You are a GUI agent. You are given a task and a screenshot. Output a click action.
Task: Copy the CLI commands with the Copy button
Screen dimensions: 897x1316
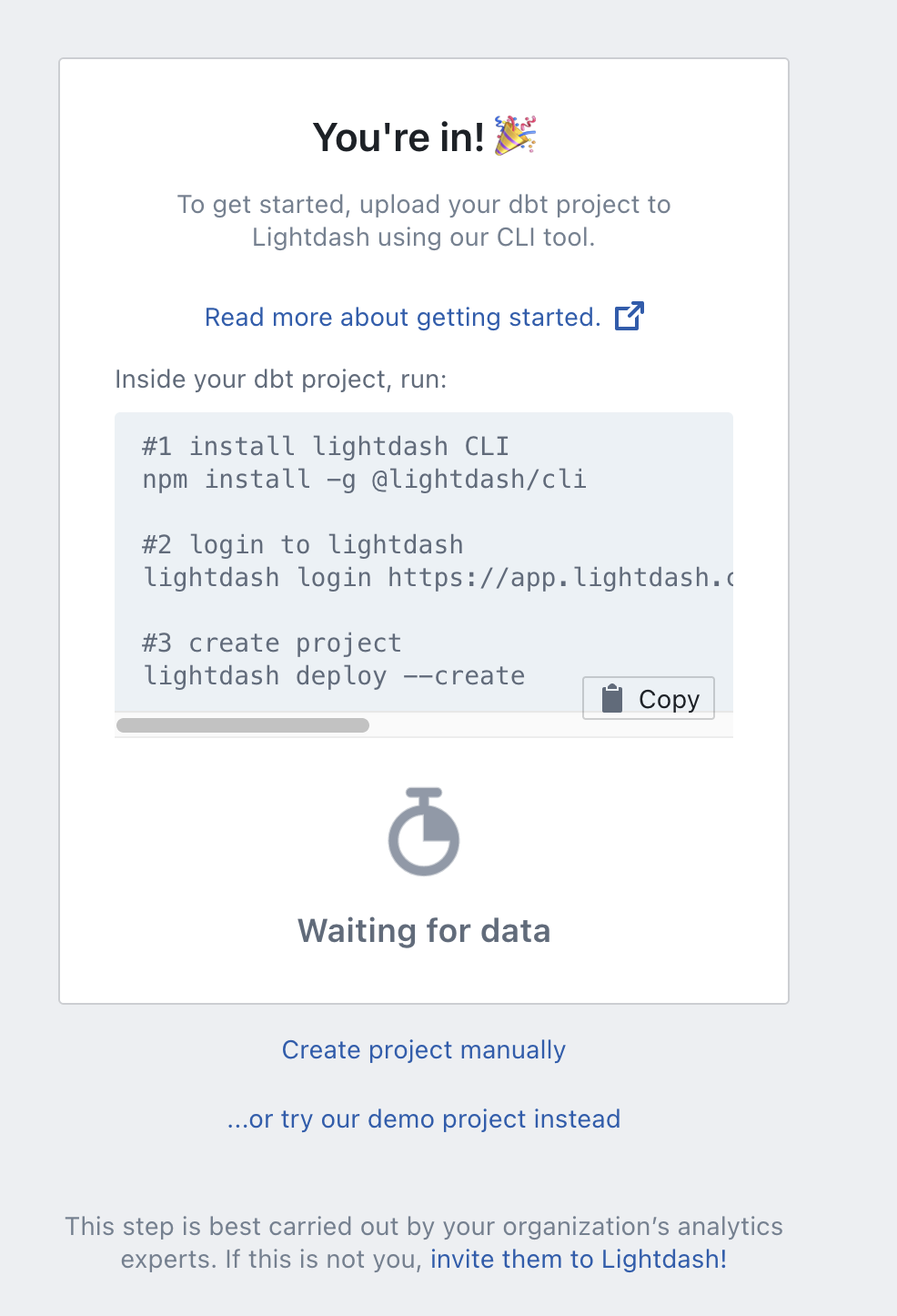(x=648, y=697)
